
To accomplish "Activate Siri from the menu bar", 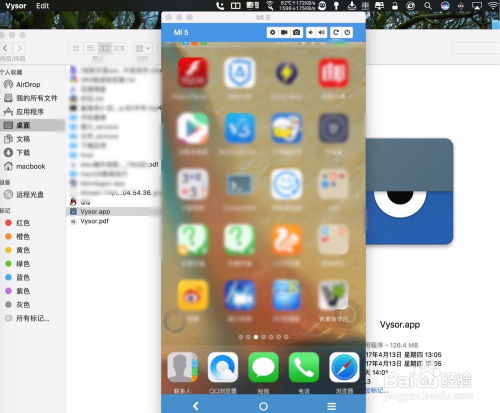I will 445,6.
